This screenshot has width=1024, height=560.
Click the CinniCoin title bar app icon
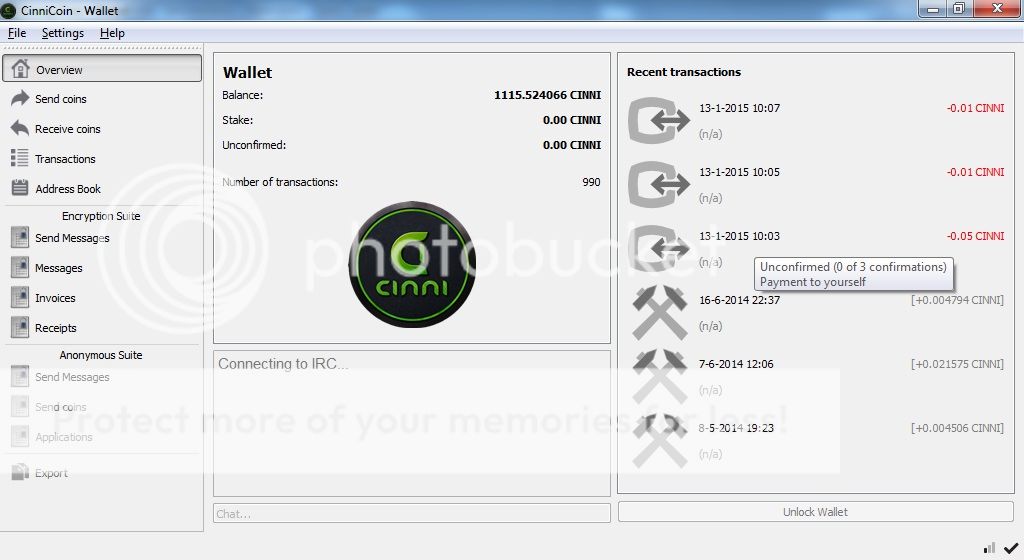(x=8, y=10)
